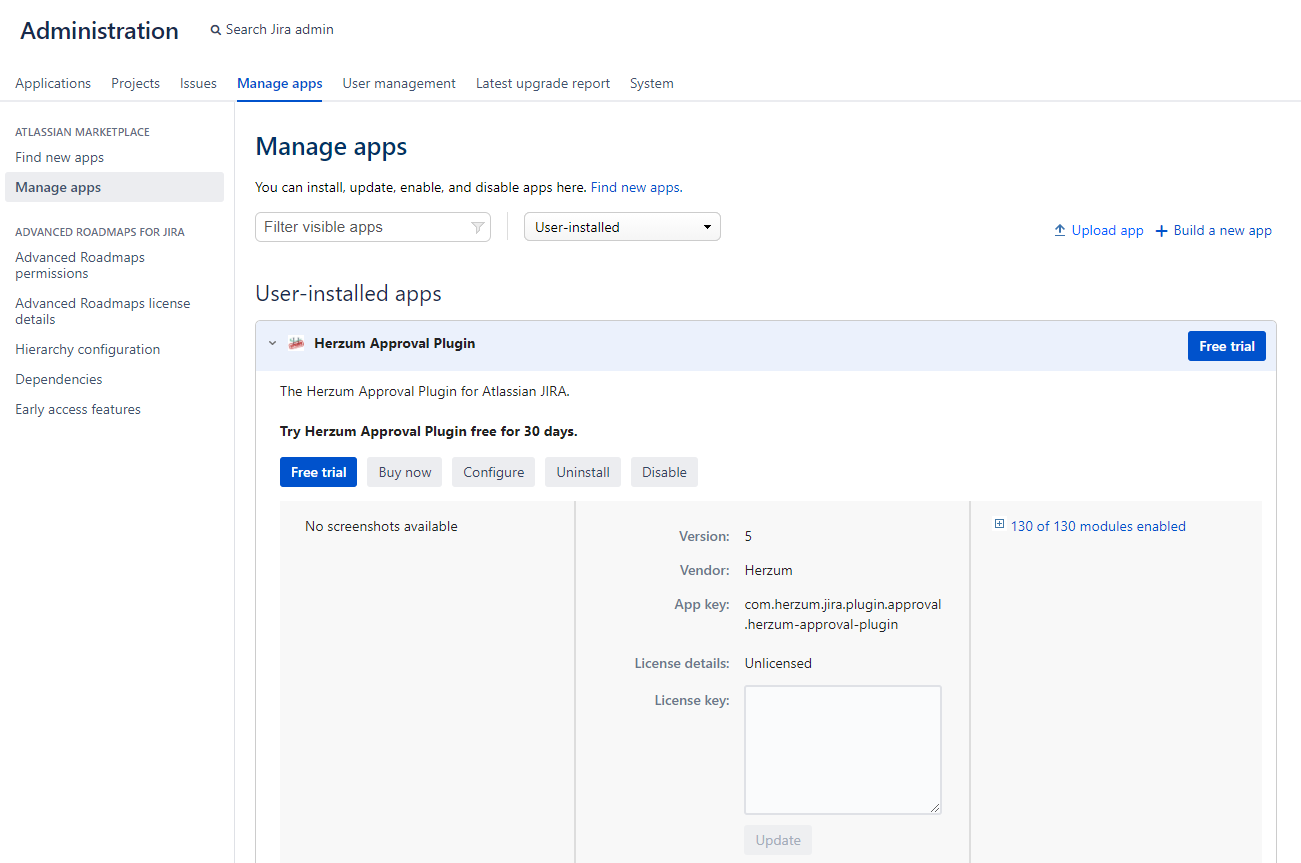Expand the 130 modules enabled plus icon

[999, 525]
